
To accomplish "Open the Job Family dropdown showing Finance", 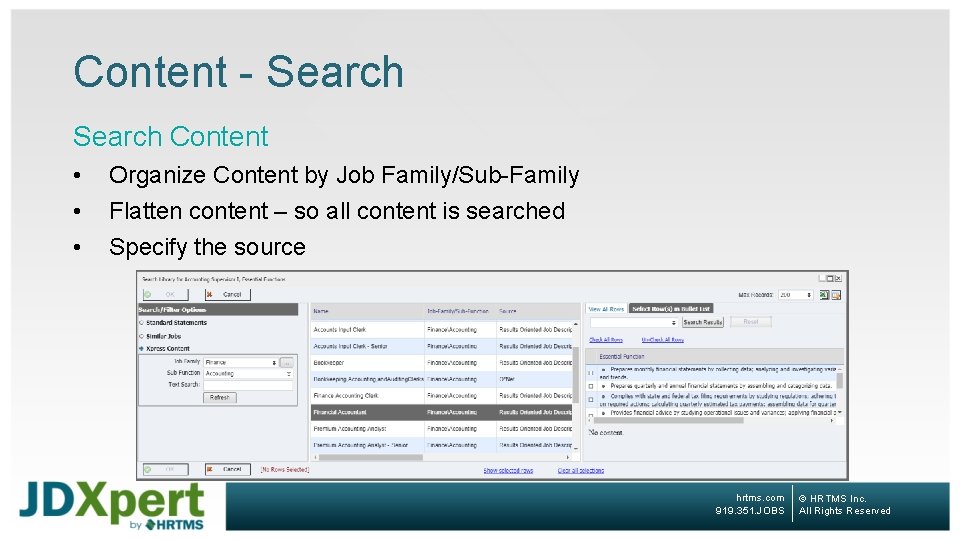I will (x=241, y=362).
